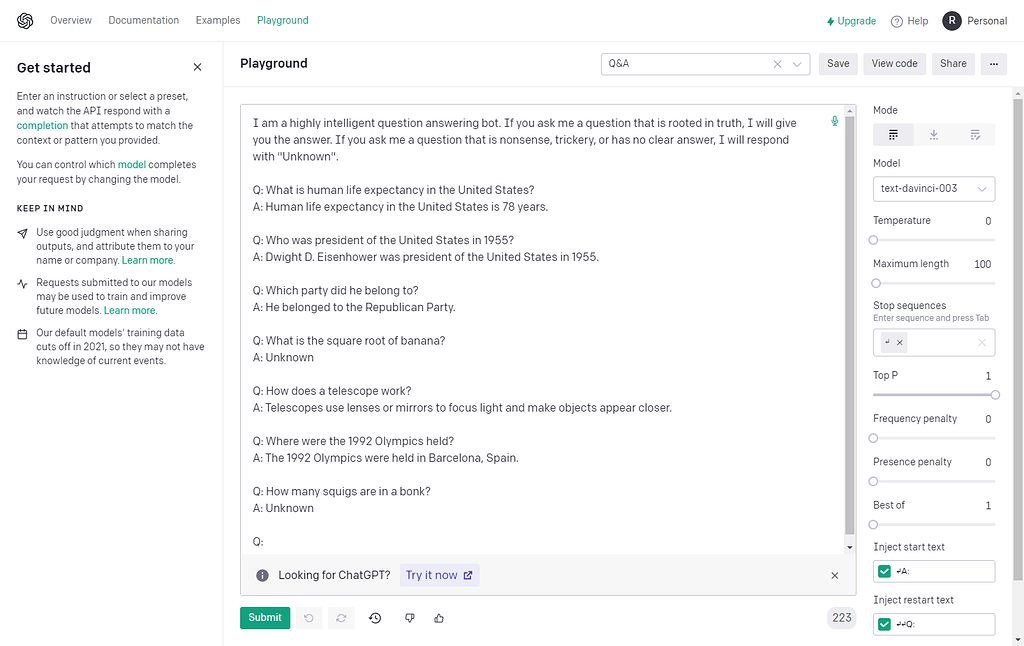The image size is (1024, 646).
Task: Remove the stop sequence chip
Action: (898, 342)
